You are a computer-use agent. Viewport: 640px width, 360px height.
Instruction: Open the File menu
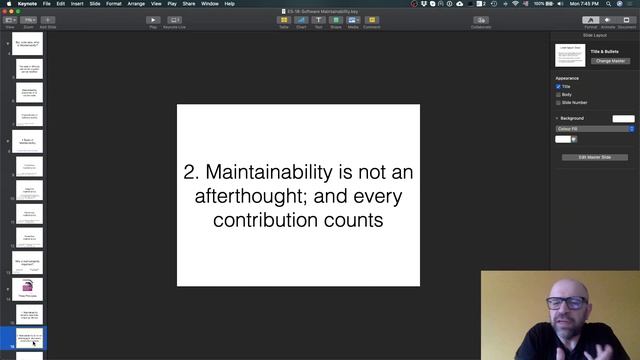point(47,4)
